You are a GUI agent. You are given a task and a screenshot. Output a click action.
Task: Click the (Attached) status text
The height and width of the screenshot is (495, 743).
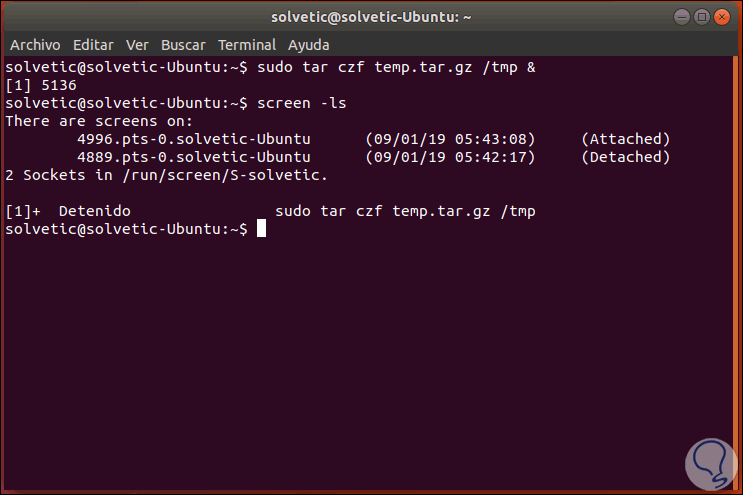pyautogui.click(x=625, y=139)
